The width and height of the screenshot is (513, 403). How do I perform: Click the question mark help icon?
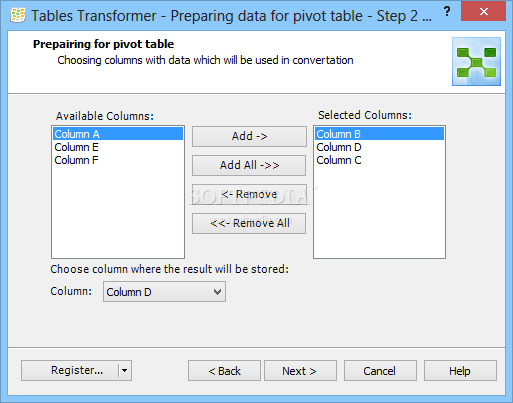(x=447, y=12)
